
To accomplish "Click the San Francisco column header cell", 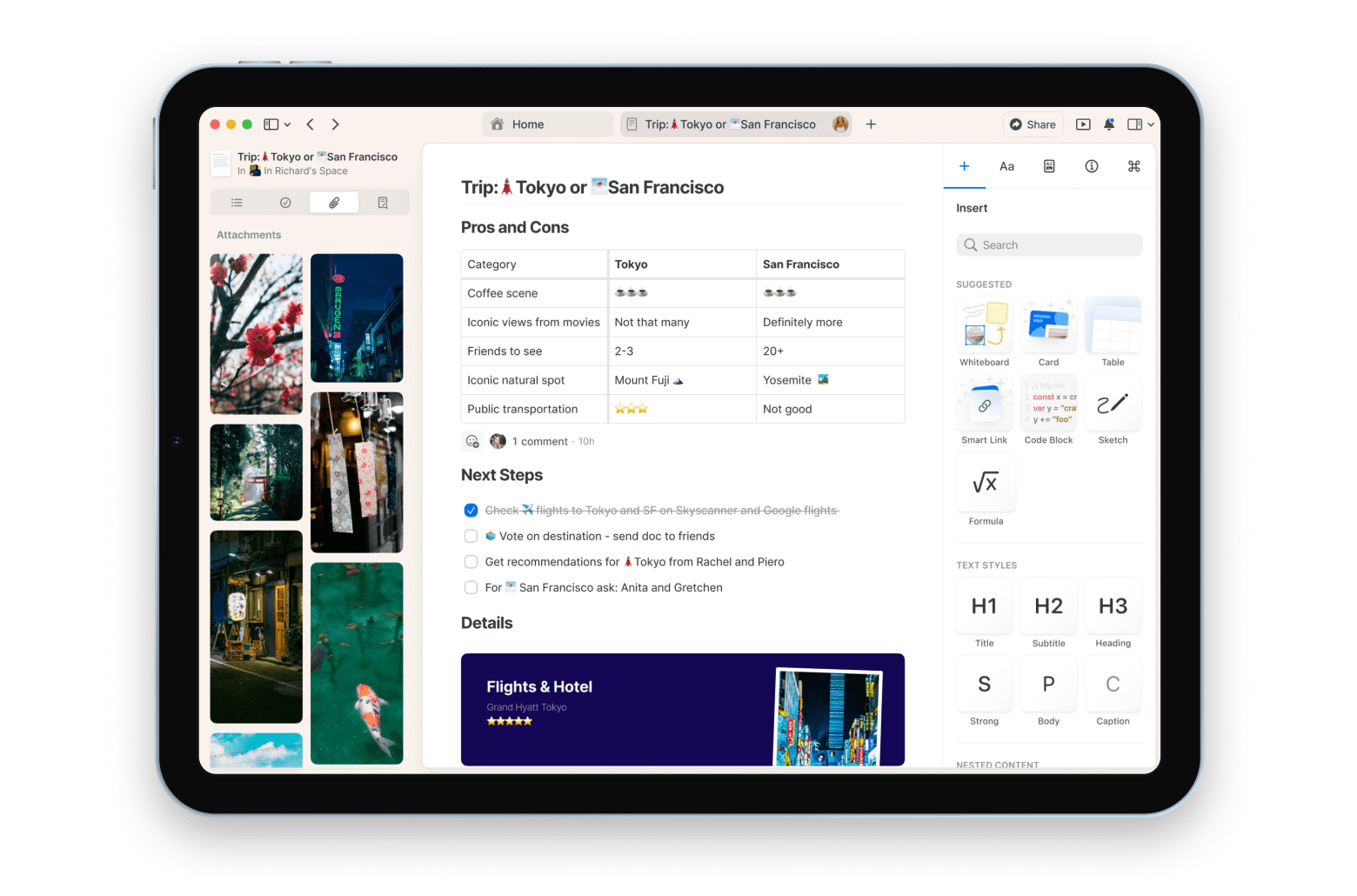I will (x=831, y=264).
